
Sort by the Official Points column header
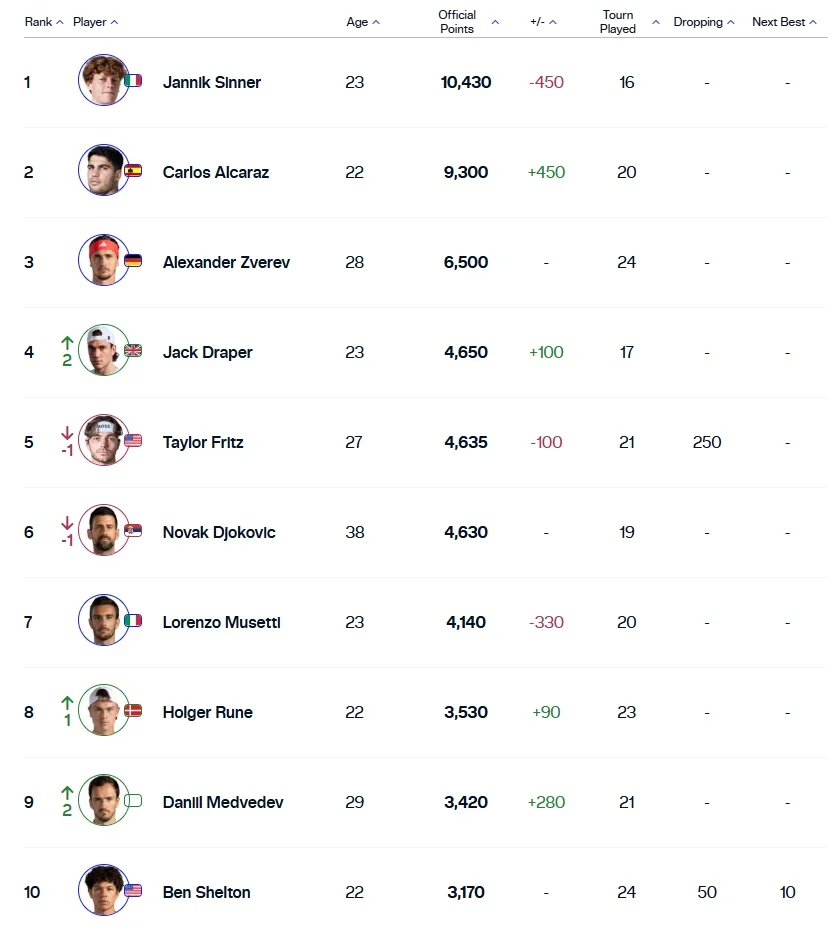[x=468, y=22]
